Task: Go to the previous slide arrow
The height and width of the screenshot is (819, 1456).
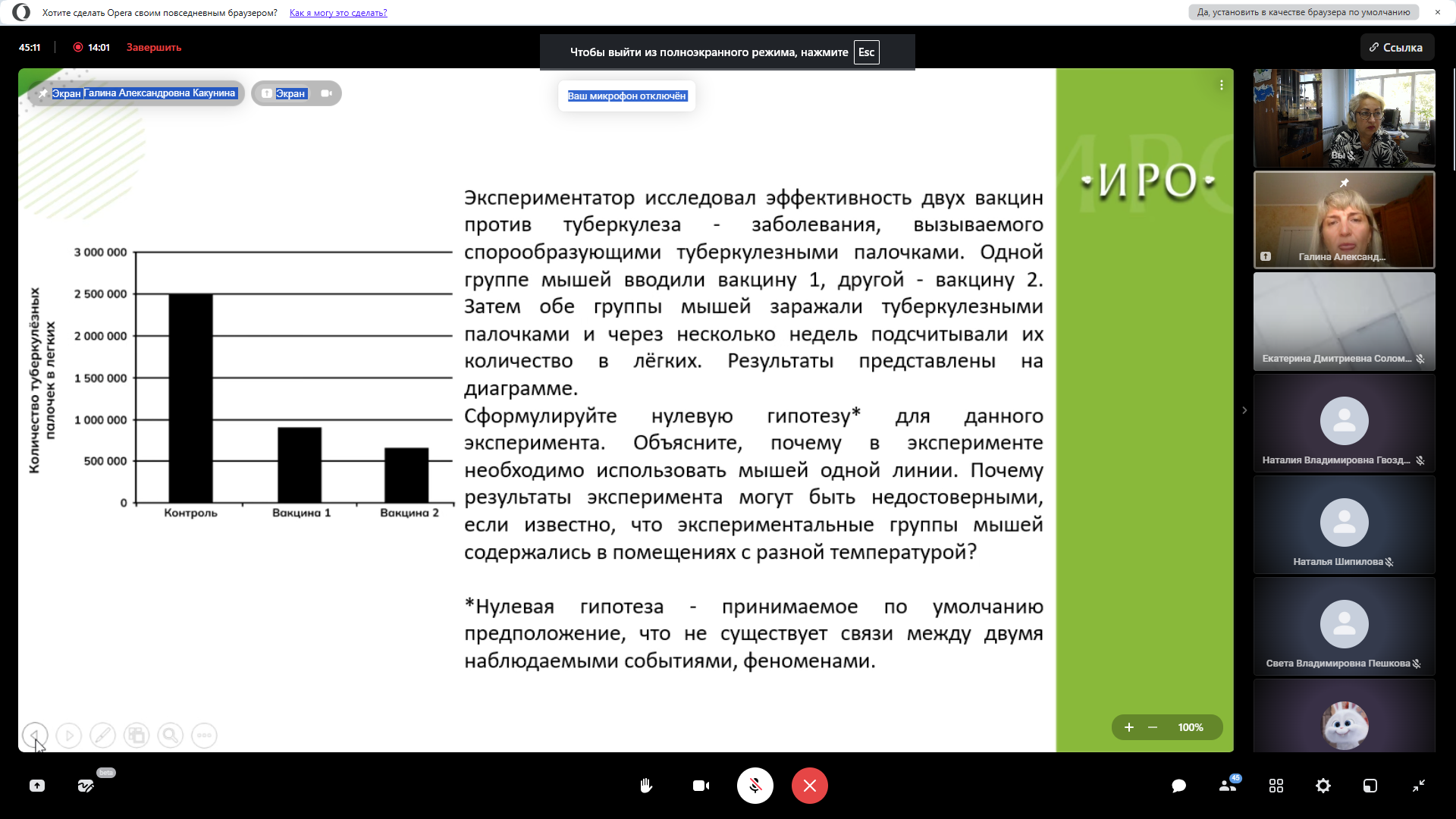Action: 35,735
